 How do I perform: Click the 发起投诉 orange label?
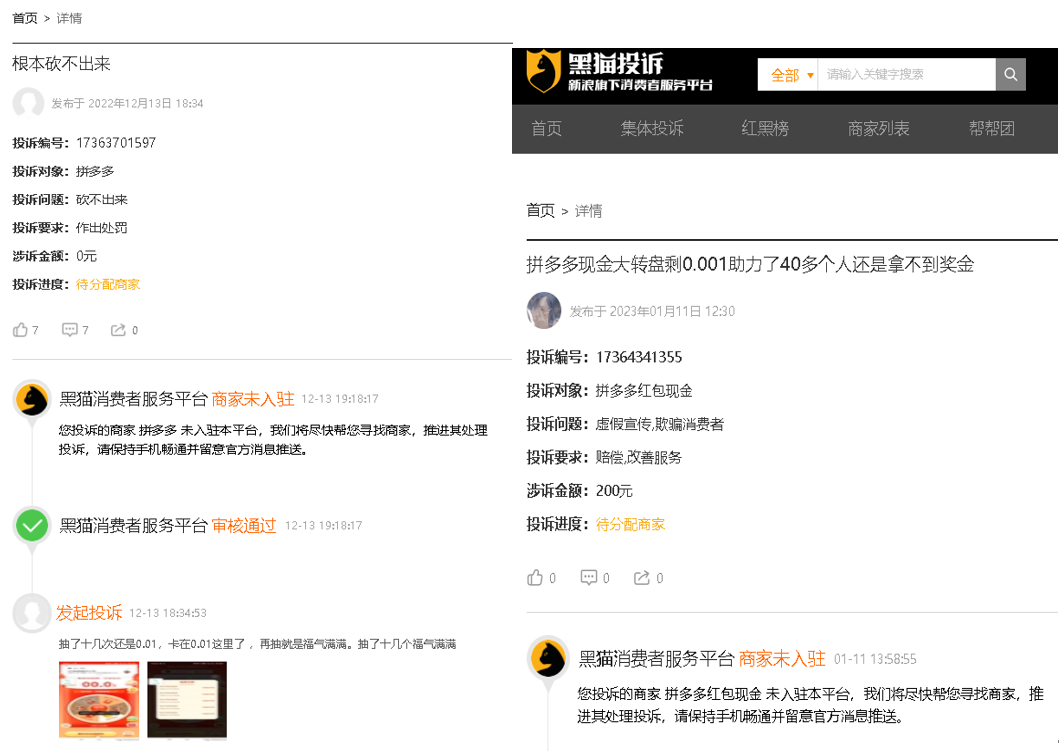(89, 613)
